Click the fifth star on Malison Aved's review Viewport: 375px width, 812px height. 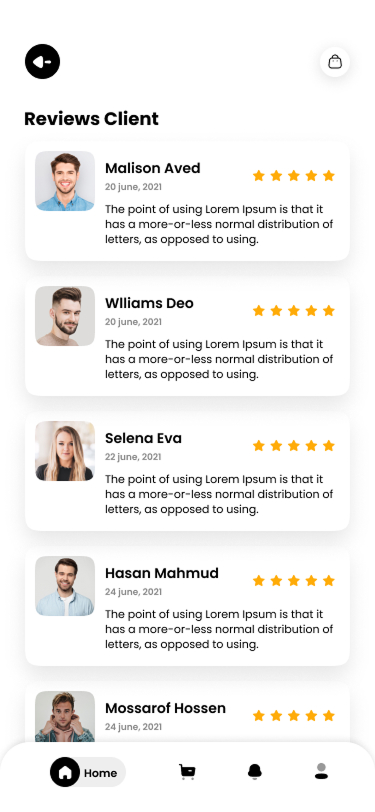[328, 176]
